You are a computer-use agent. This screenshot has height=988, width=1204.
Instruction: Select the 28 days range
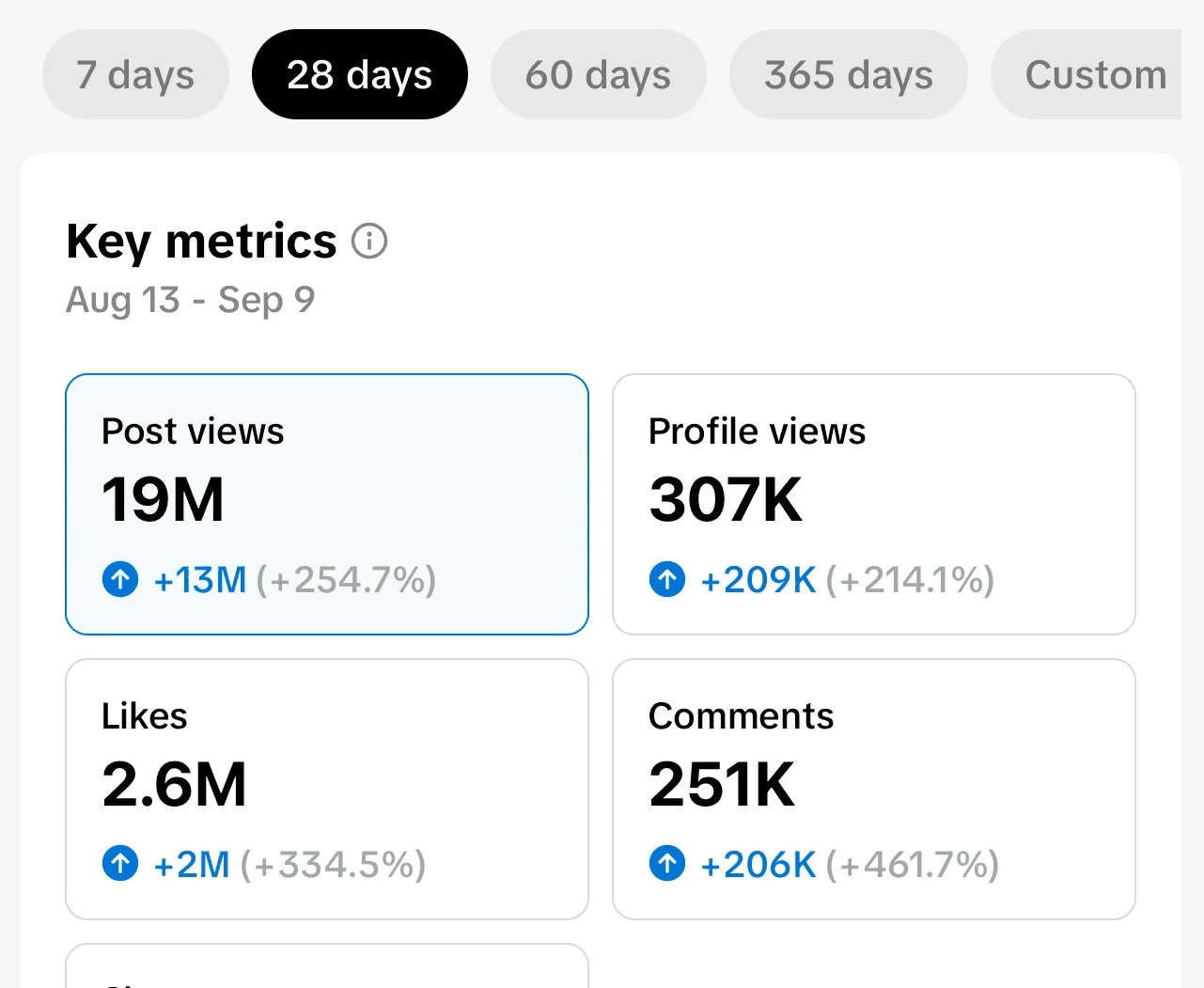coord(360,74)
